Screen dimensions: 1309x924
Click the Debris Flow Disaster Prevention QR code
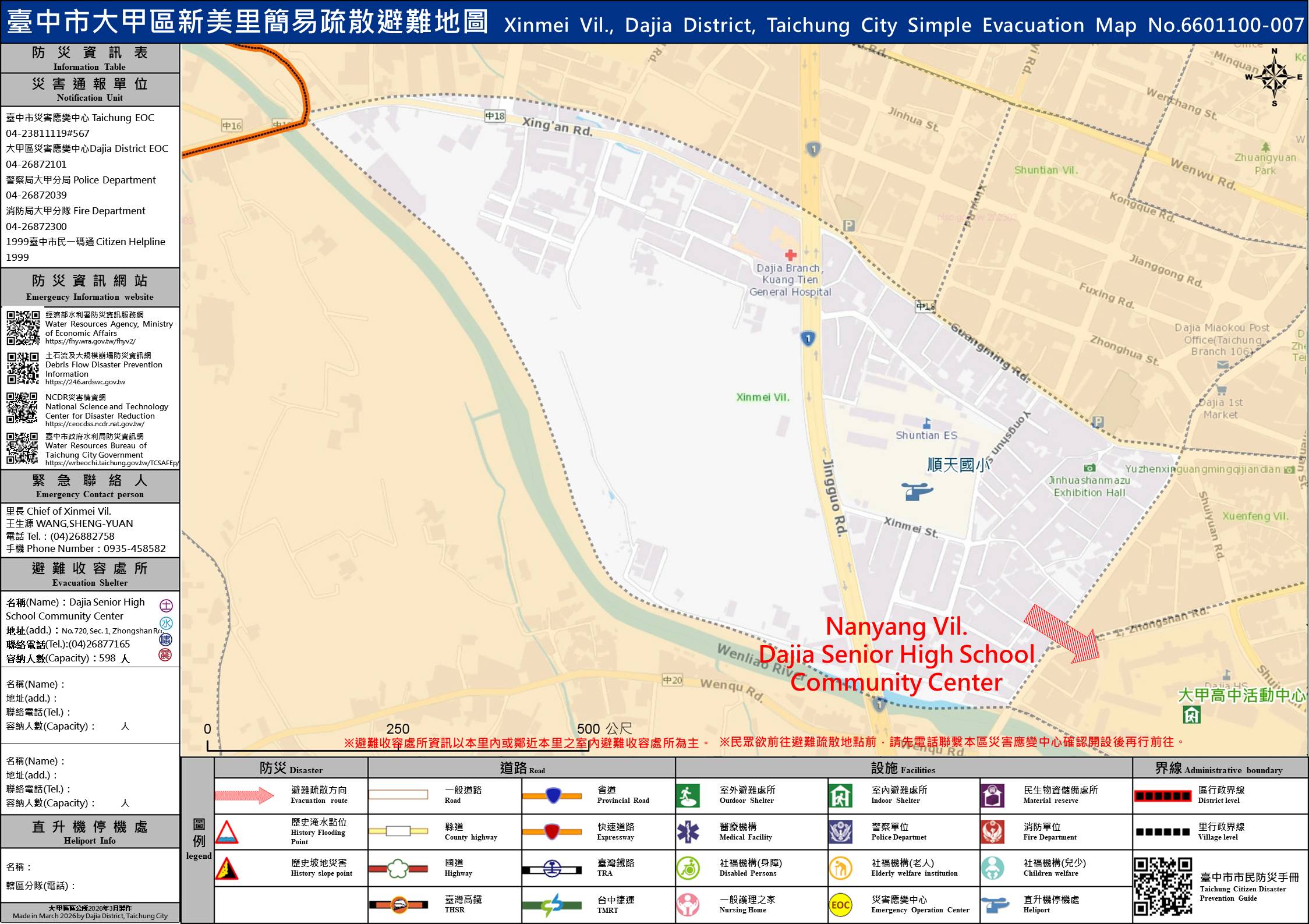pyautogui.click(x=23, y=368)
